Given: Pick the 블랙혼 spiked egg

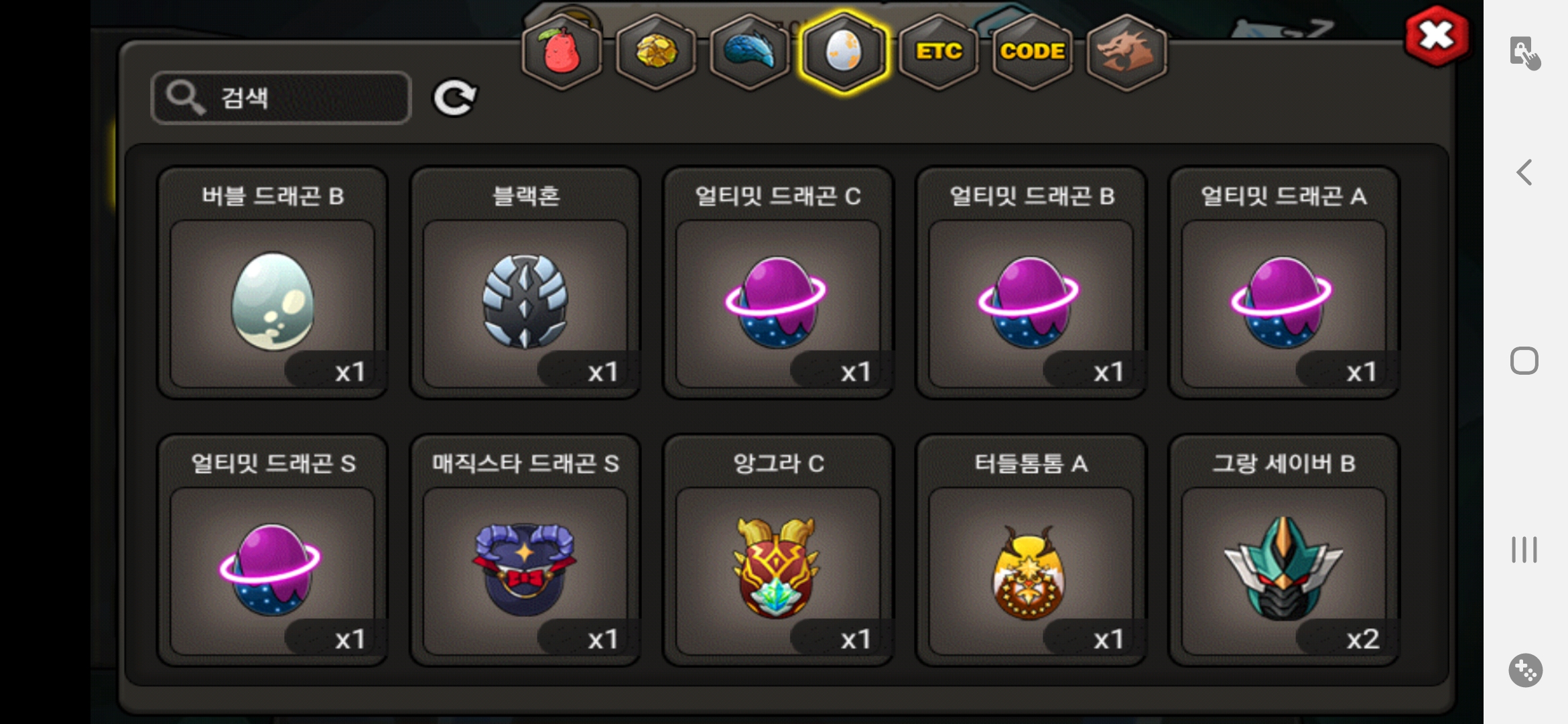Looking at the screenshot, I should click(525, 283).
